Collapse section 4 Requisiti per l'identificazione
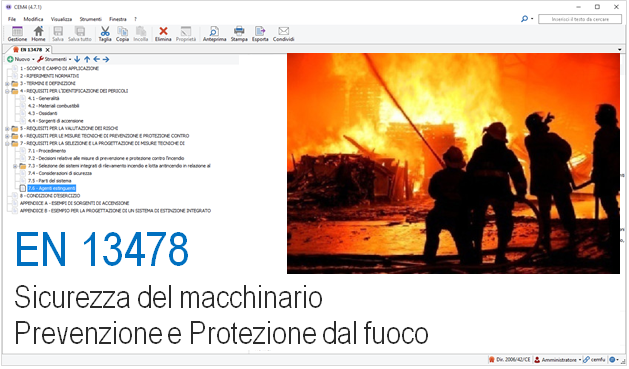Viewport: 629px width, 369px height. (7, 91)
